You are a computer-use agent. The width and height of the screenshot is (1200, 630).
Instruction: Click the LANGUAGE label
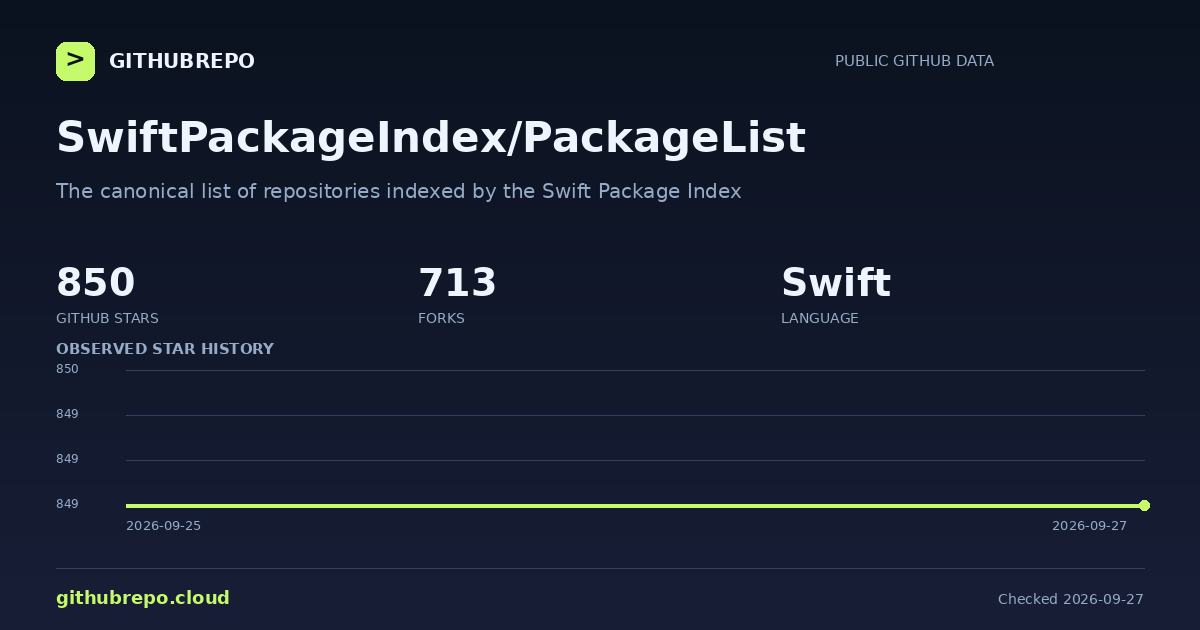[819, 318]
